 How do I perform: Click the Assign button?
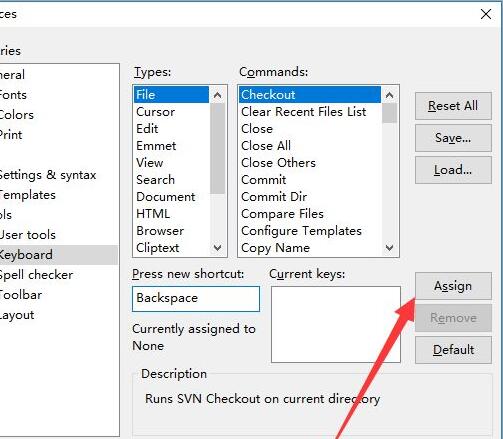point(453,286)
